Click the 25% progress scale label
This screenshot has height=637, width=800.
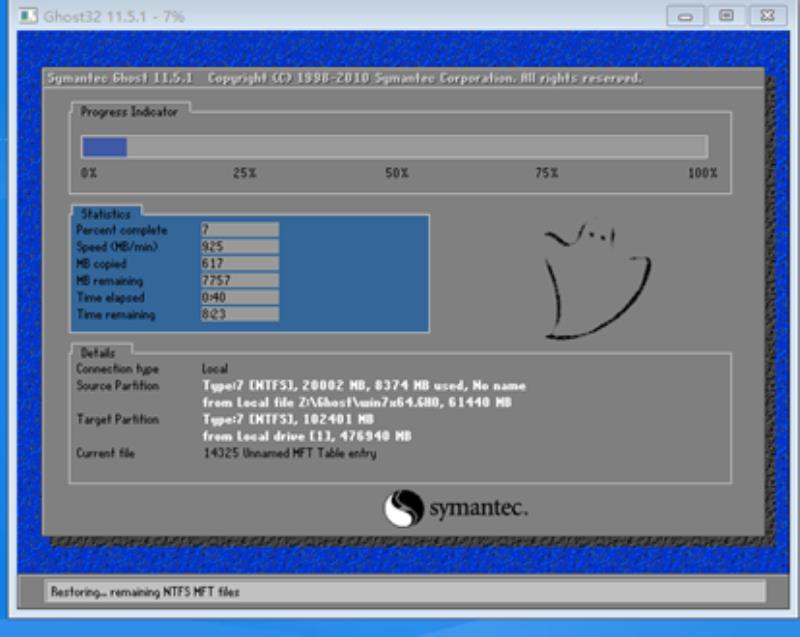point(244,173)
